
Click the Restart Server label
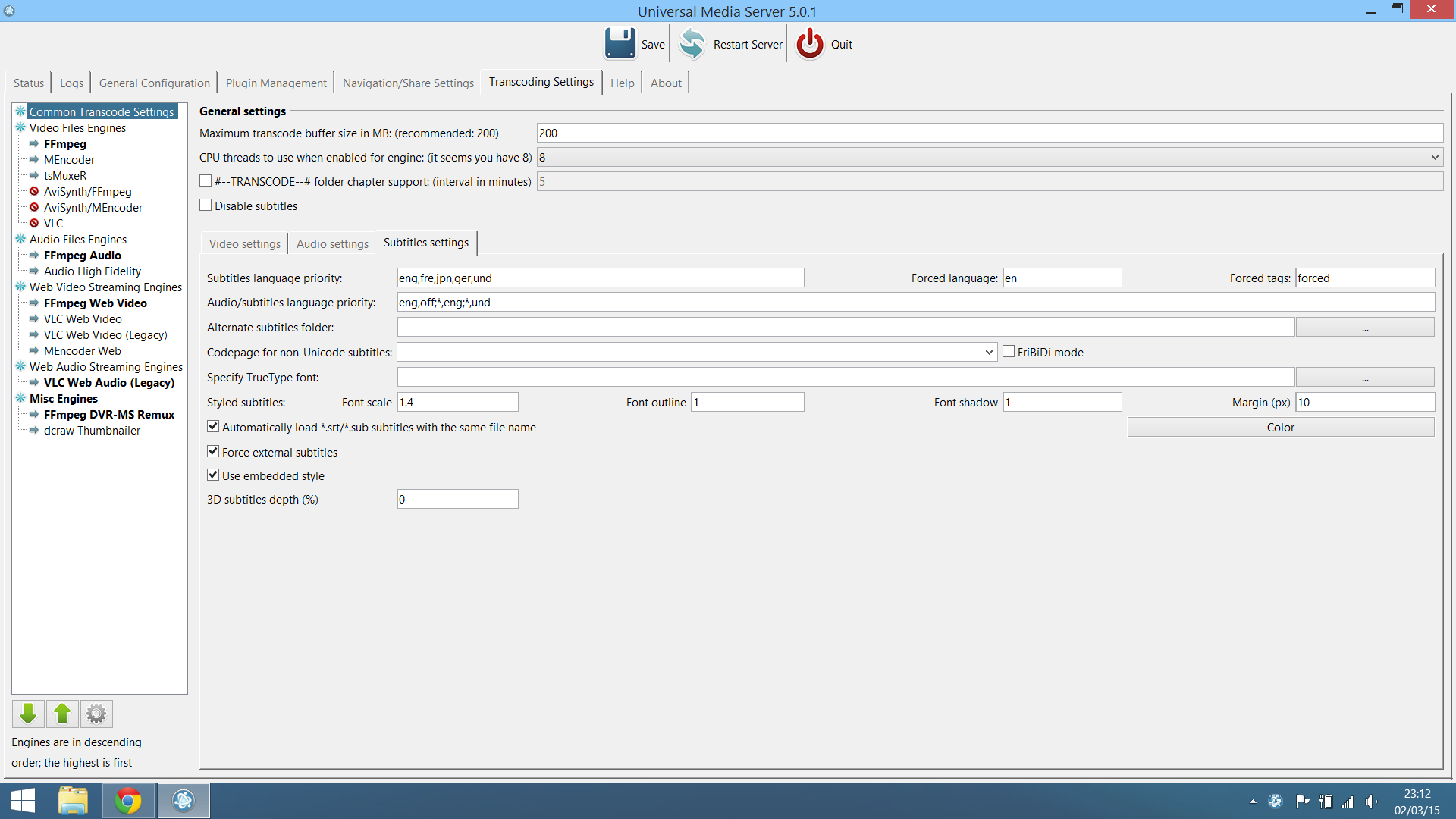pyautogui.click(x=748, y=44)
